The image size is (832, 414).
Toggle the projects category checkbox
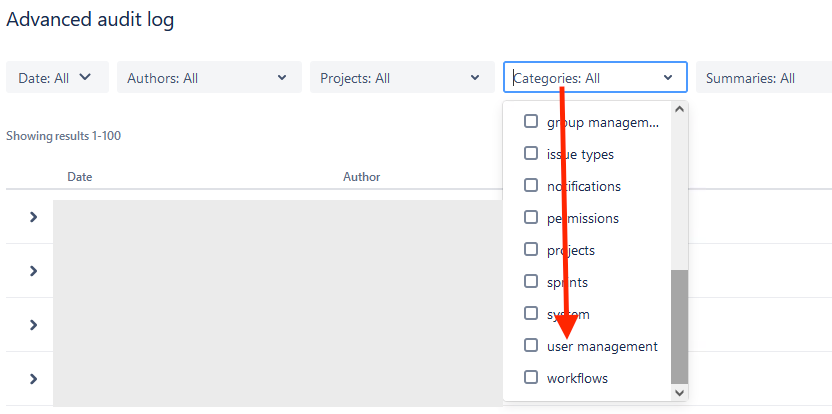531,250
